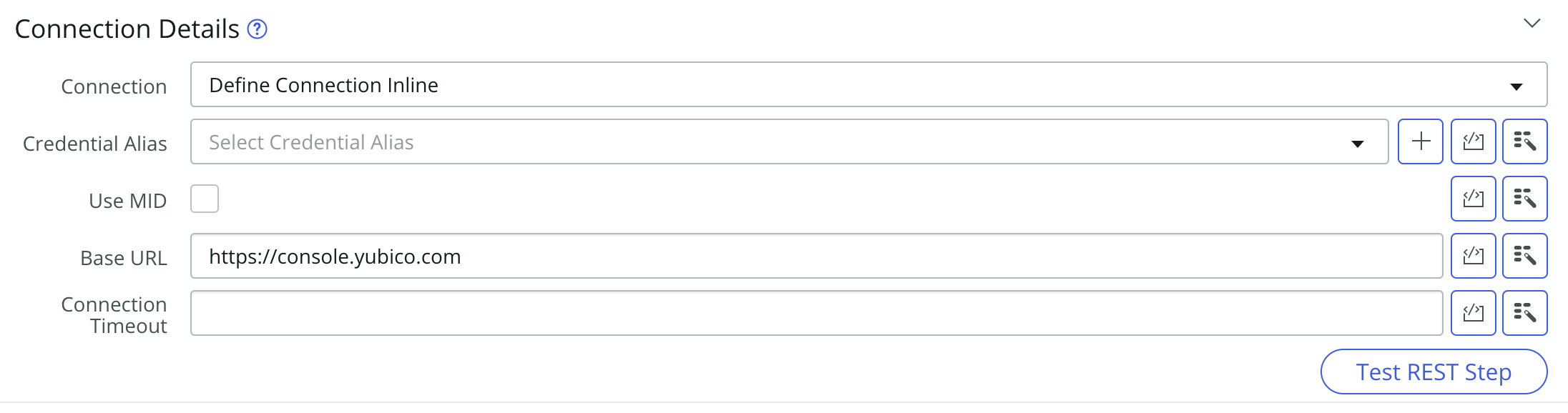Click into the Base URL field
1568x413 pixels.
(x=815, y=257)
